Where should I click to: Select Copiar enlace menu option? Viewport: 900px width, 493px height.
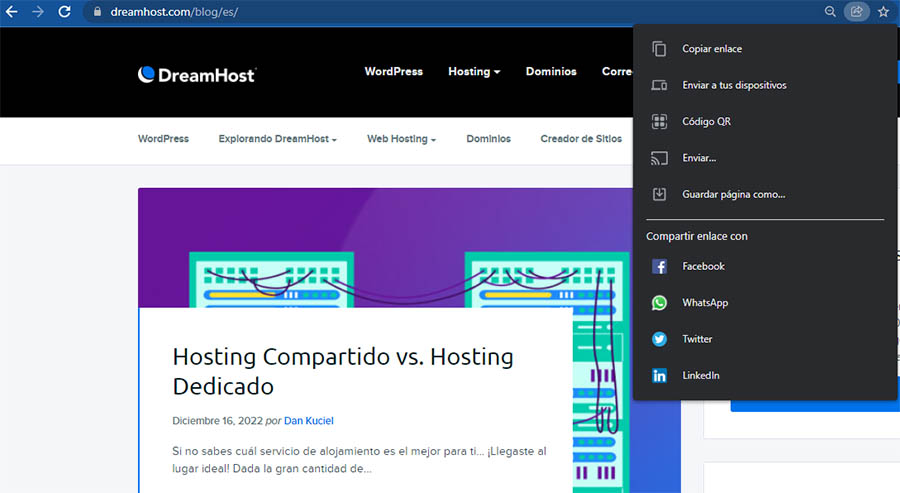pyautogui.click(x=712, y=49)
